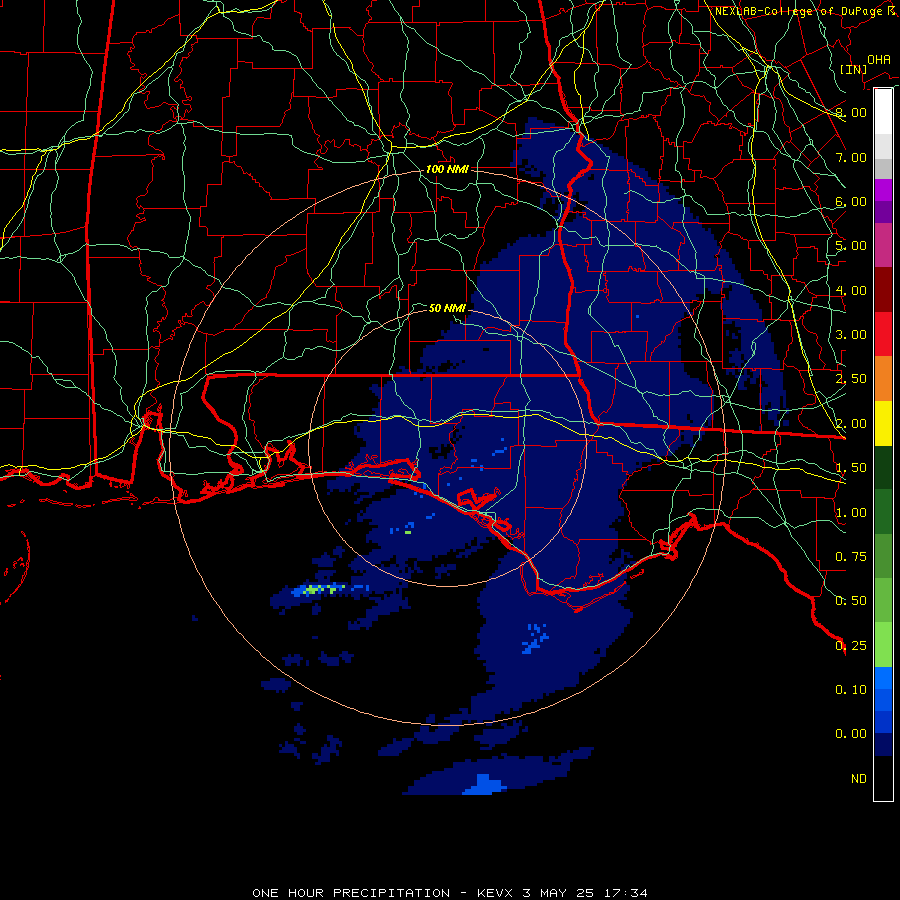This screenshot has width=900, height=900.
Task: Click the 50 NMI range ring label
Action: pyautogui.click(x=447, y=308)
